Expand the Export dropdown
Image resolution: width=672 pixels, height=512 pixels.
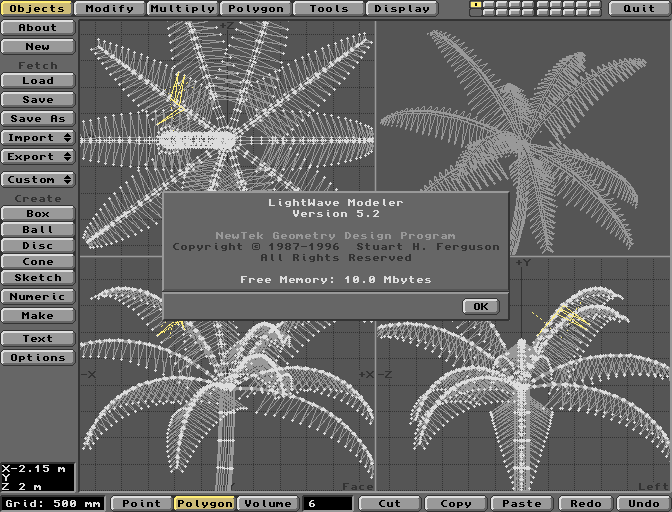[38, 157]
